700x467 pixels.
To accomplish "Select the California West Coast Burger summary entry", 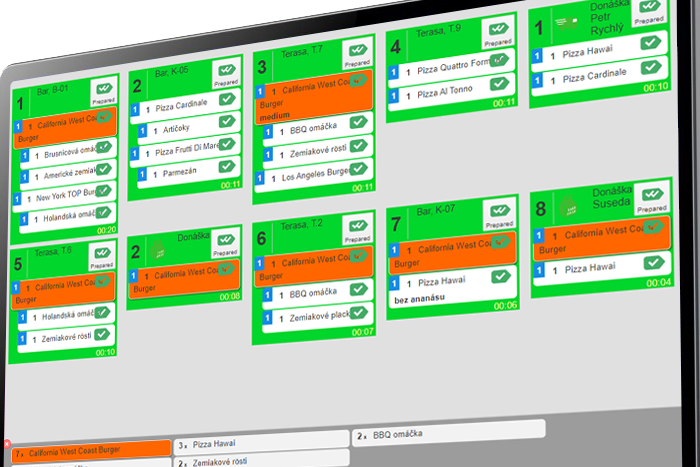I will pos(92,452).
